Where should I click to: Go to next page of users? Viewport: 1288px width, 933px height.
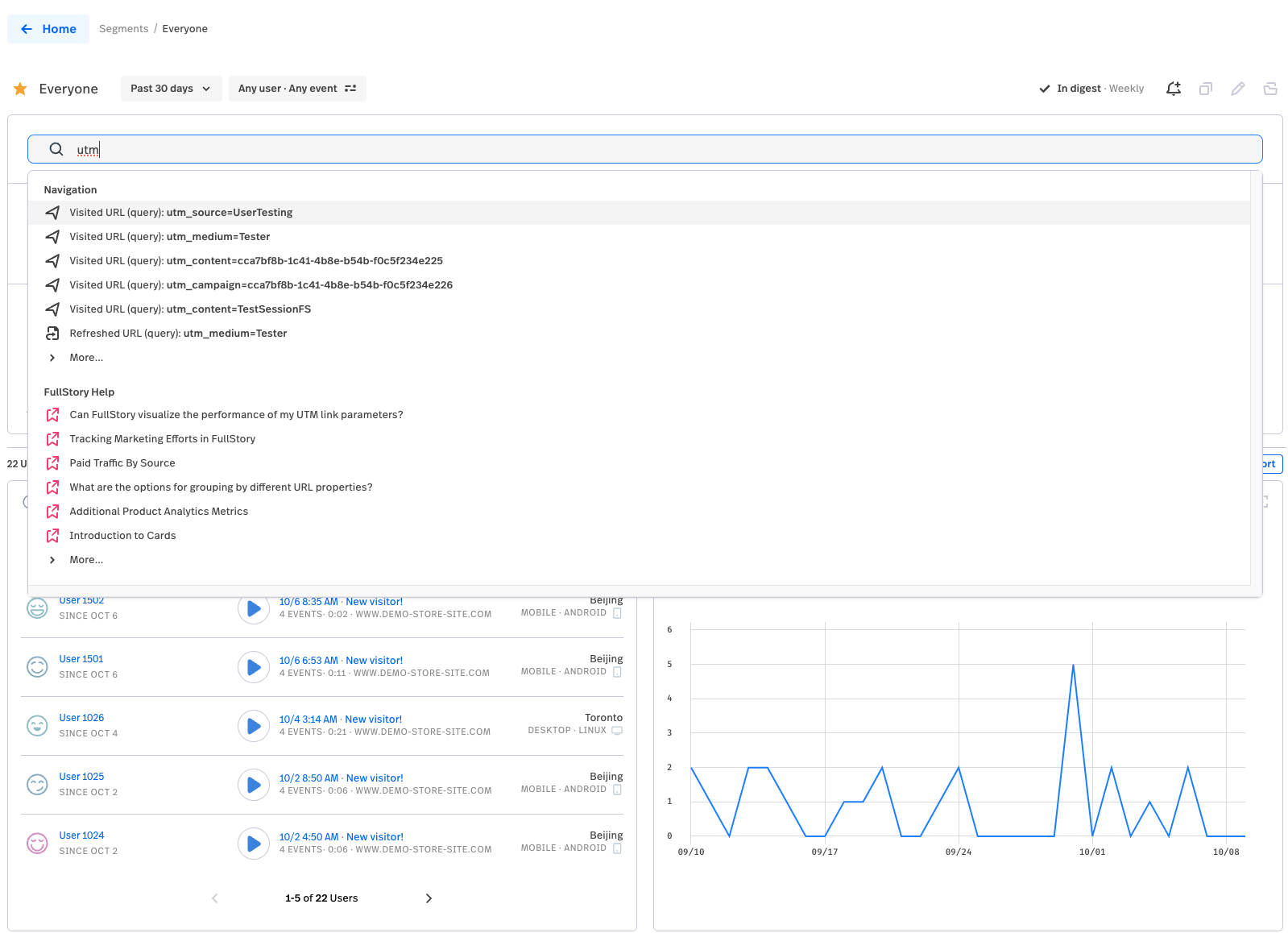pyautogui.click(x=429, y=898)
